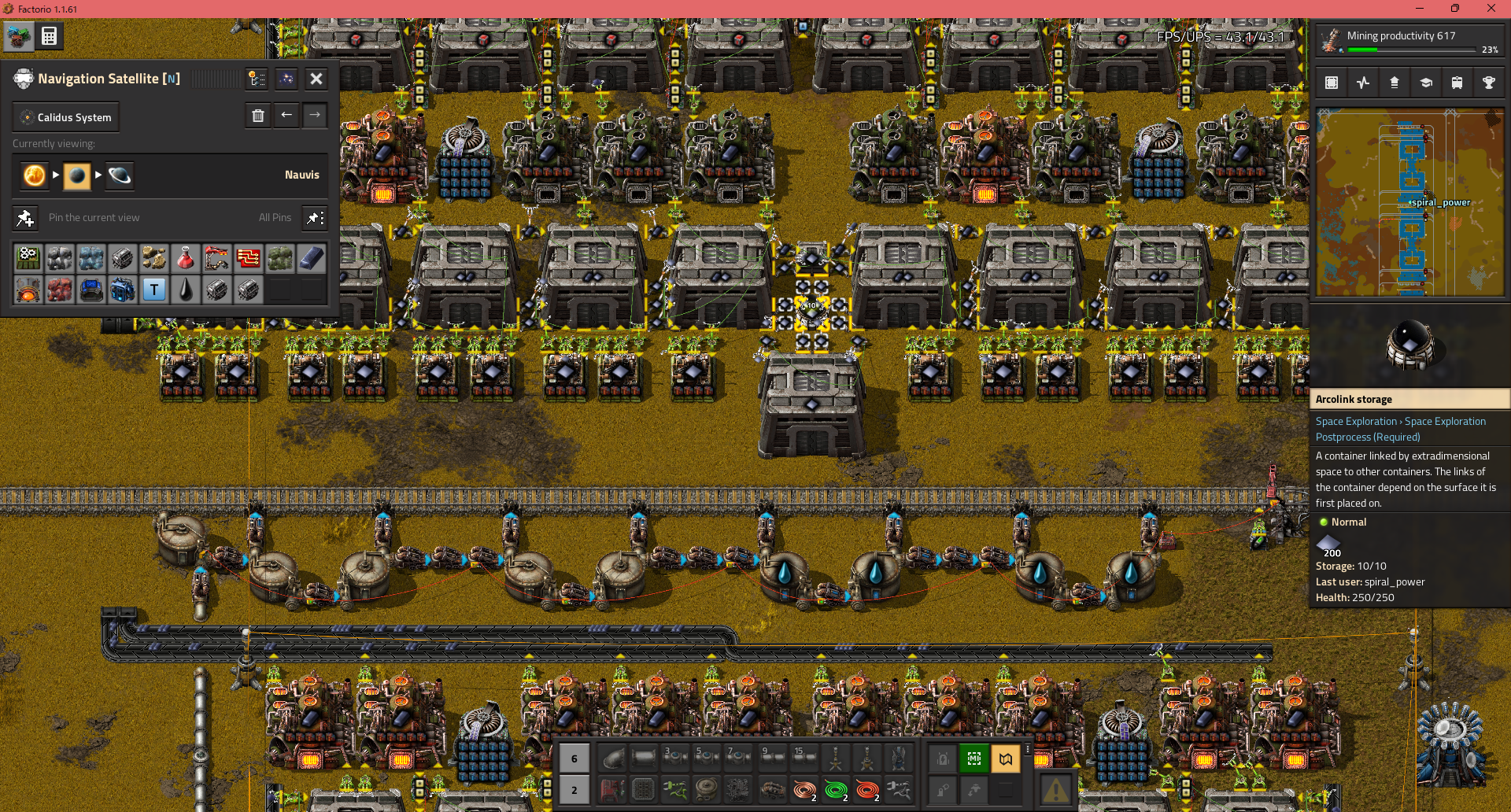Image resolution: width=1511 pixels, height=812 pixels.
Task: Open the All Pins list button
Action: (315, 218)
